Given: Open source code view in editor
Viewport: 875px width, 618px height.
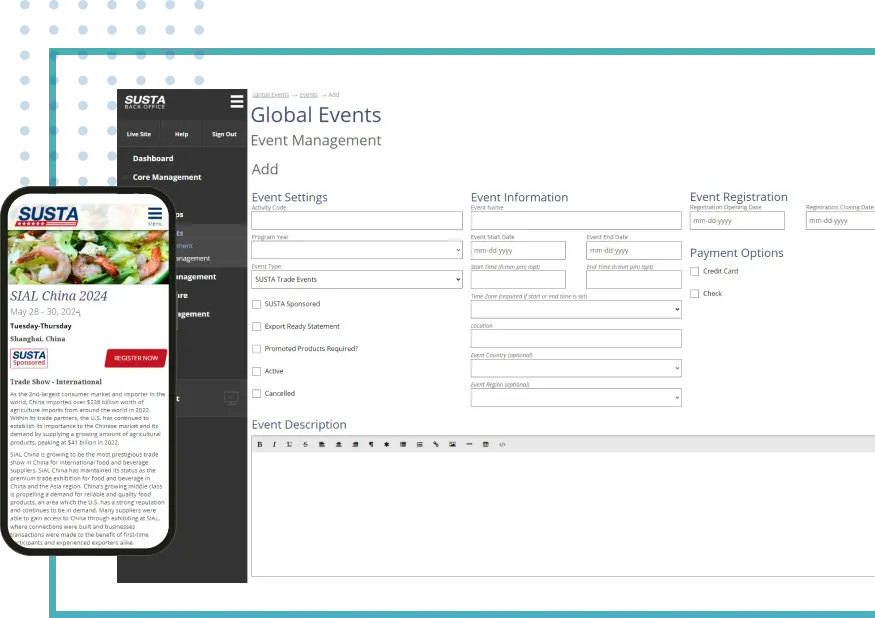Looking at the screenshot, I should click(x=502, y=444).
